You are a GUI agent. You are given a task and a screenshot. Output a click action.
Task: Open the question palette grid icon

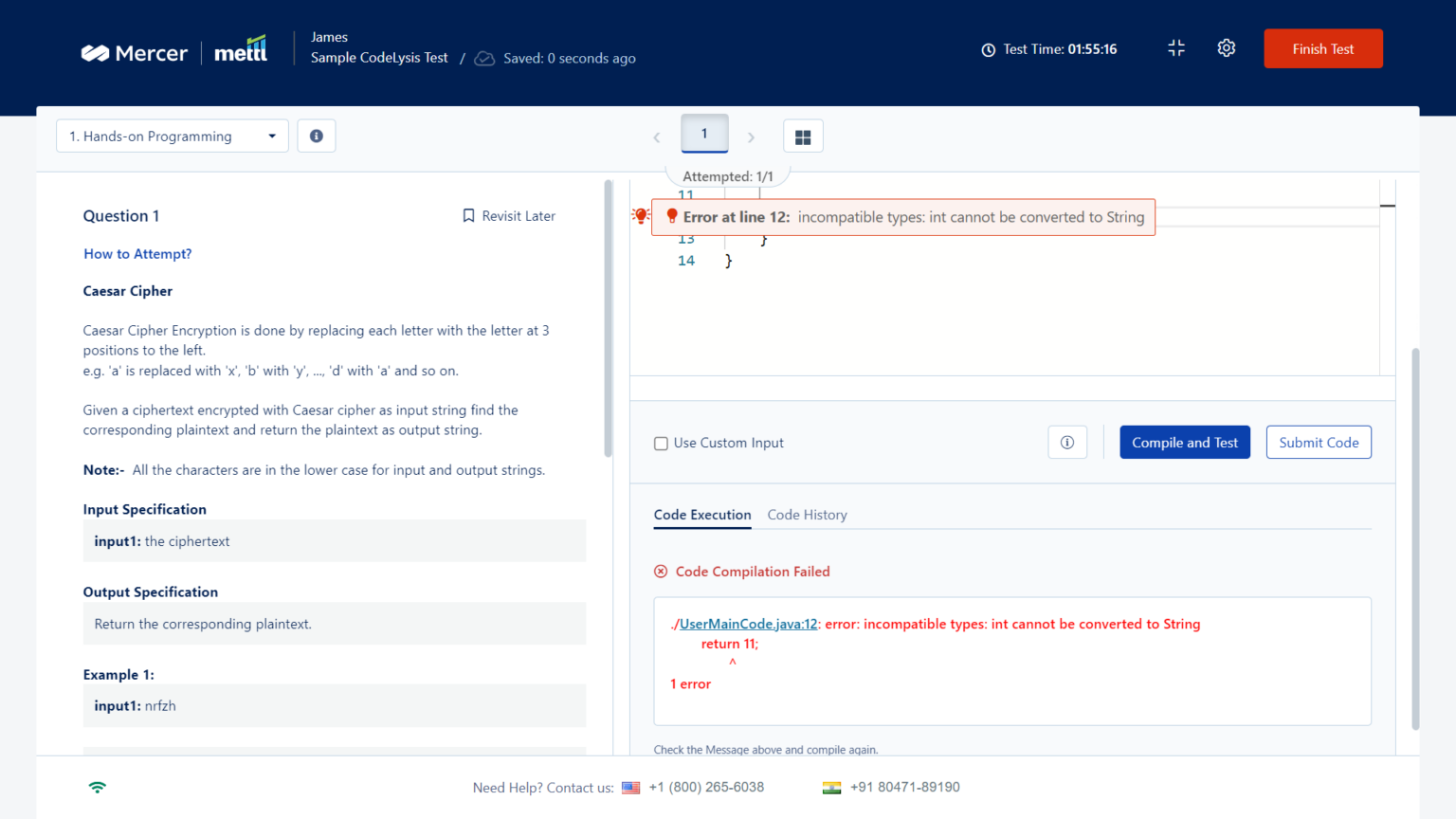click(803, 136)
